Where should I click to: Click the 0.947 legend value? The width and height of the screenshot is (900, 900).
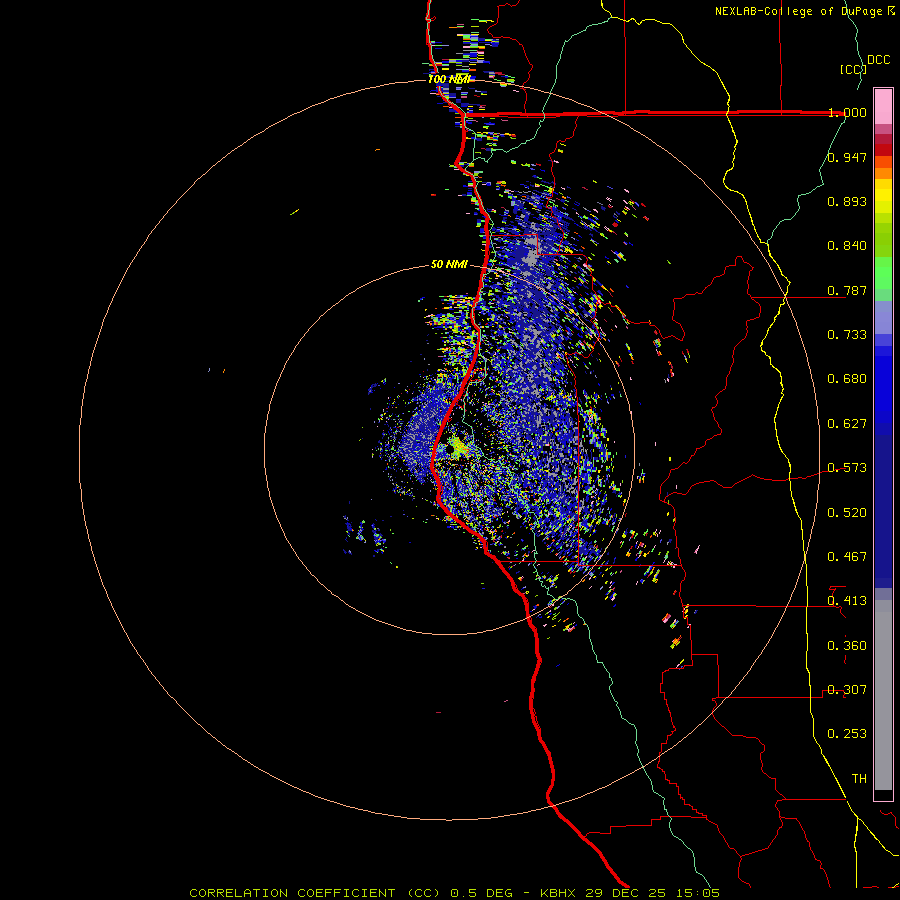click(x=847, y=157)
